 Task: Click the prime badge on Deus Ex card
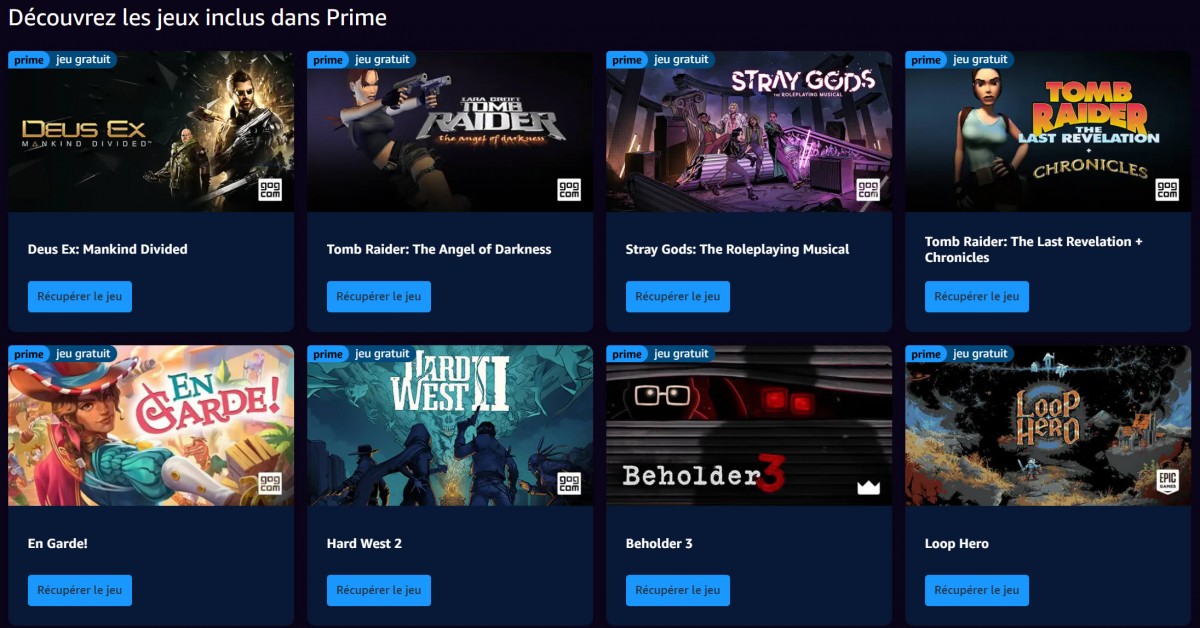[29, 60]
